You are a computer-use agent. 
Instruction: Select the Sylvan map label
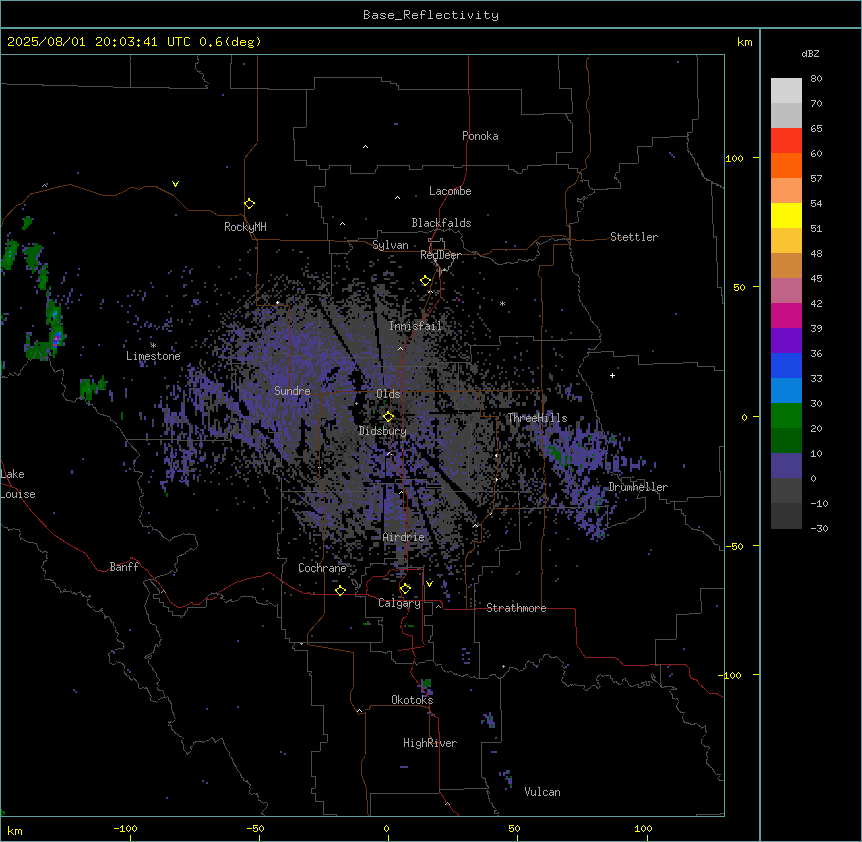tap(390, 245)
